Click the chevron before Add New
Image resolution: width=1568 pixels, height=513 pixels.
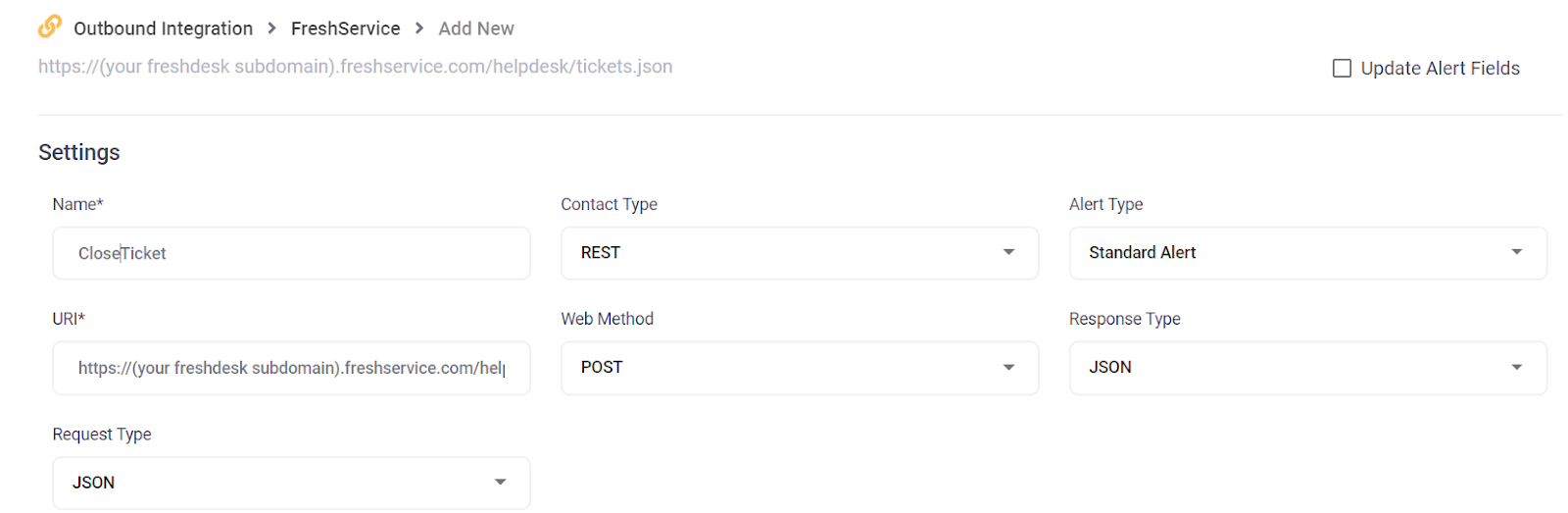(419, 28)
